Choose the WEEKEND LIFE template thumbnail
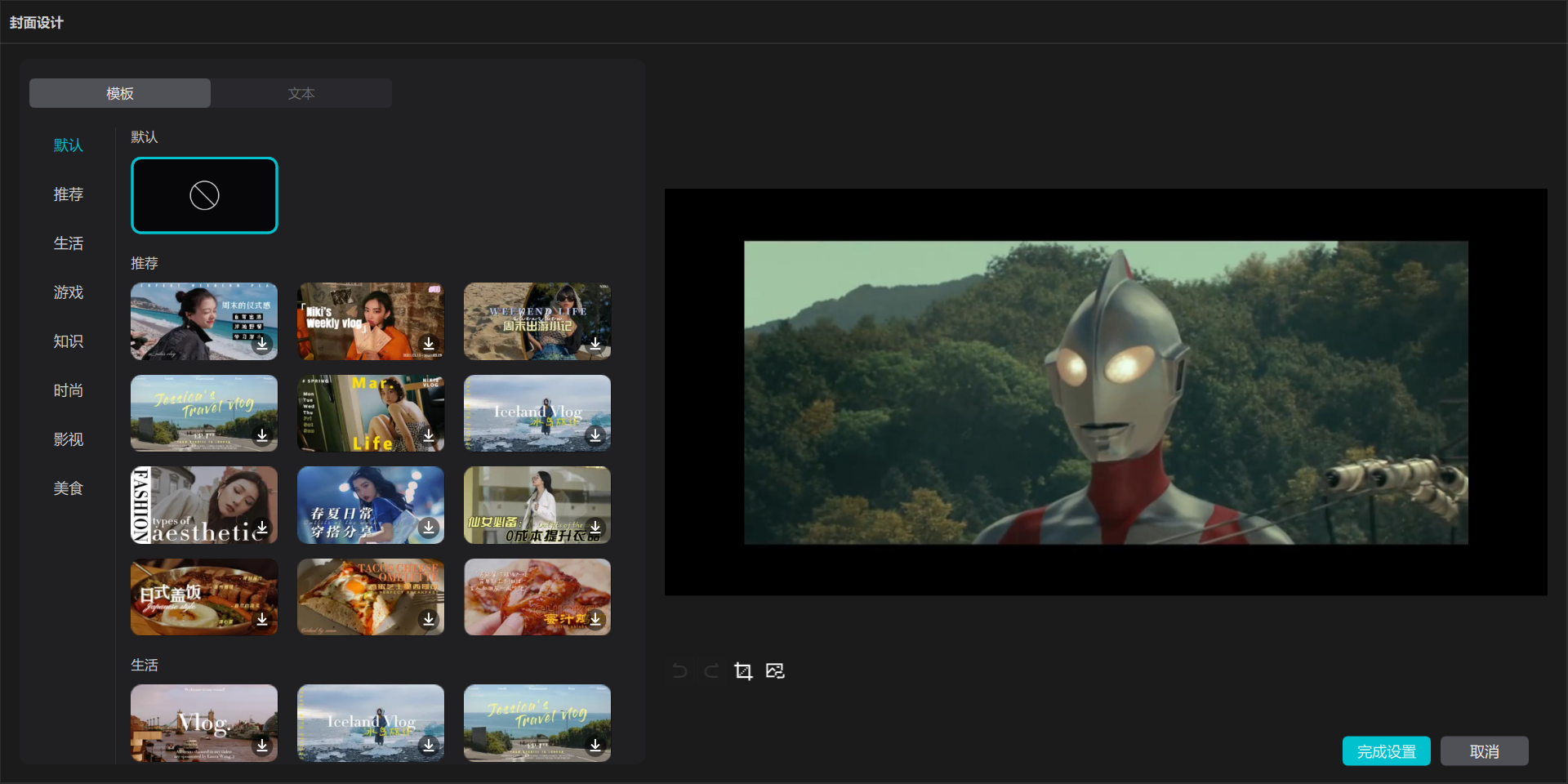The width and height of the screenshot is (1568, 784). click(x=537, y=322)
